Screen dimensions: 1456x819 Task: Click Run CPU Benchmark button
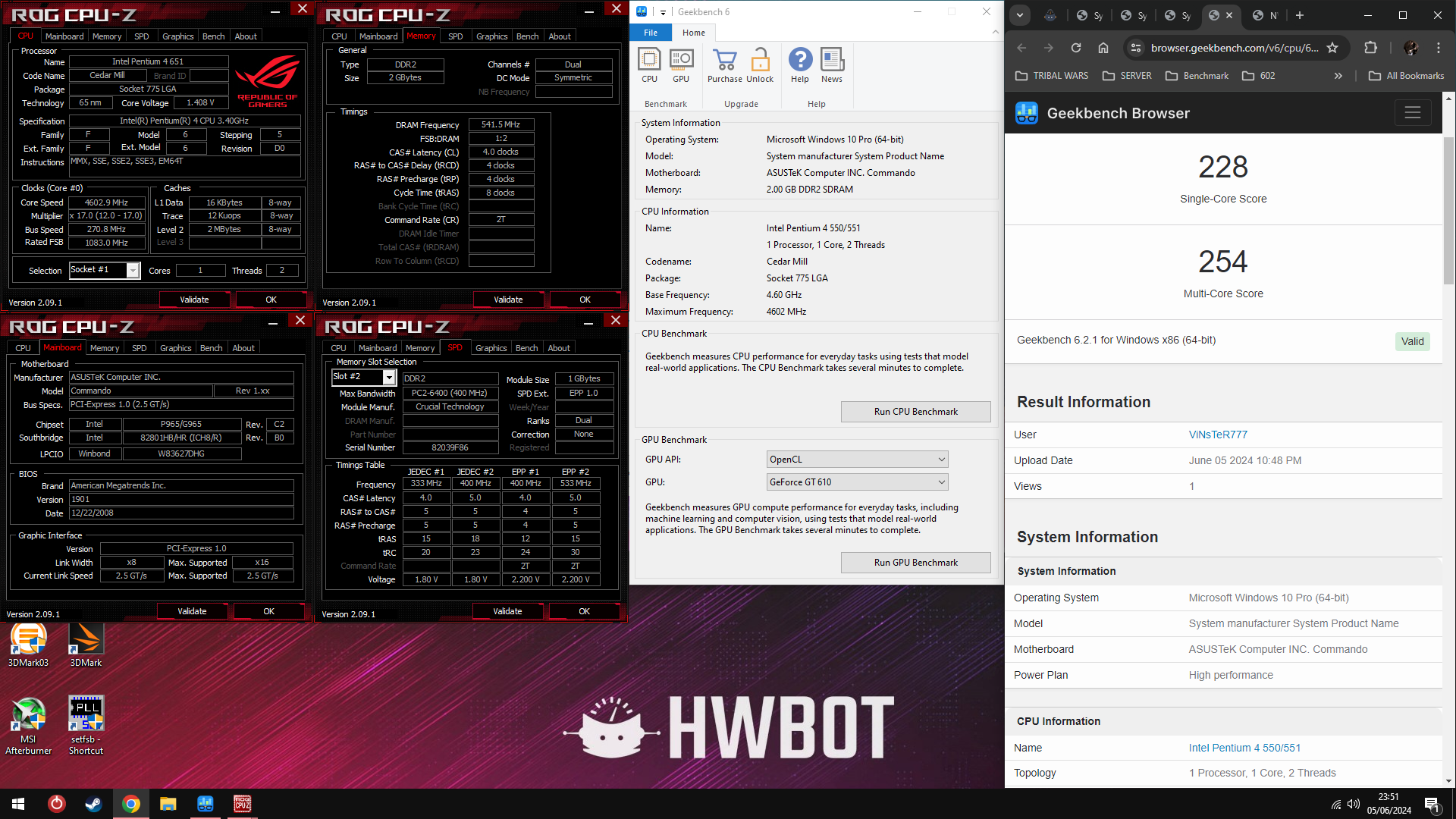coord(915,412)
